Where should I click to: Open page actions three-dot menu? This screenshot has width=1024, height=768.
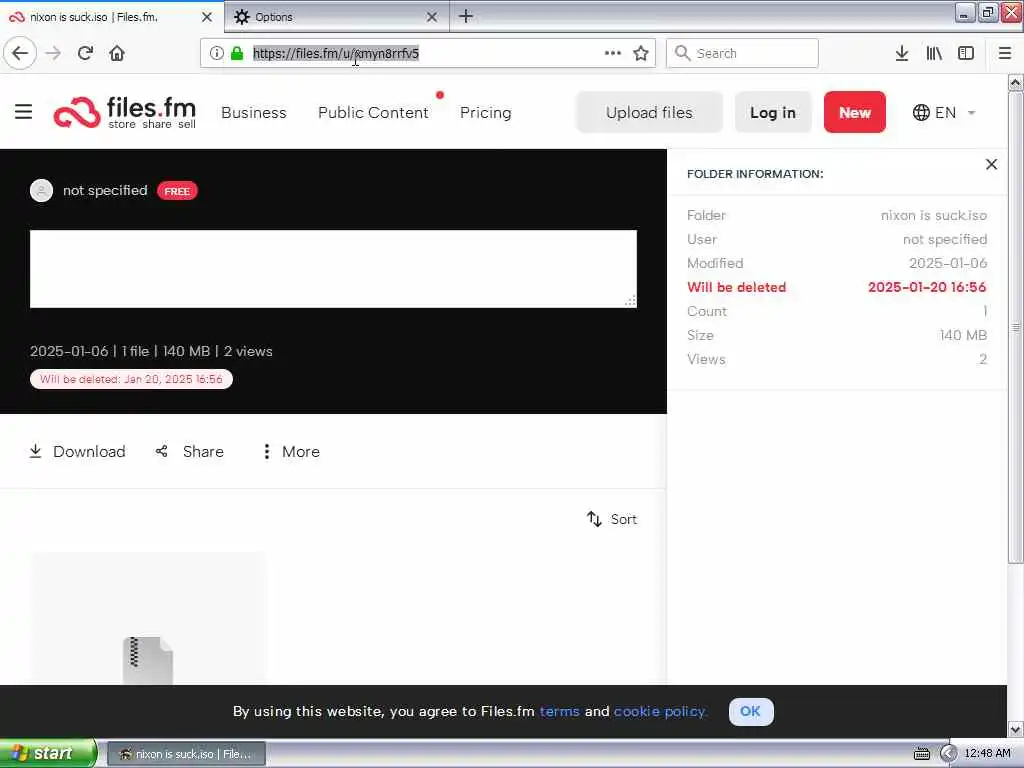tap(613, 54)
